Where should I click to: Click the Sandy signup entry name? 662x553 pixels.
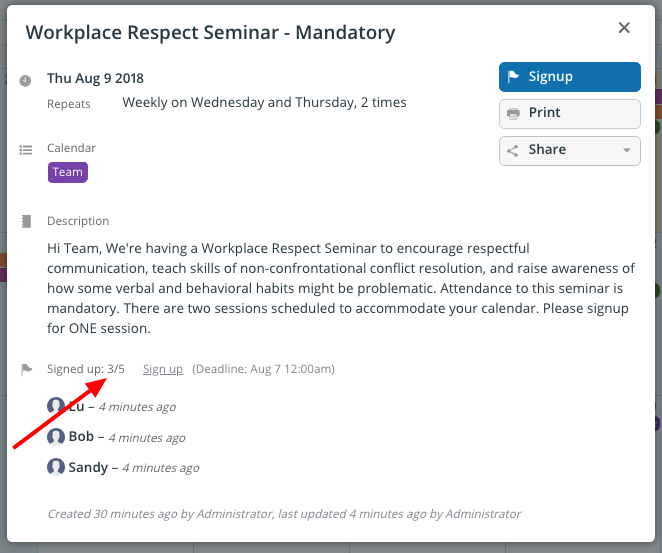pyautogui.click(x=88, y=467)
